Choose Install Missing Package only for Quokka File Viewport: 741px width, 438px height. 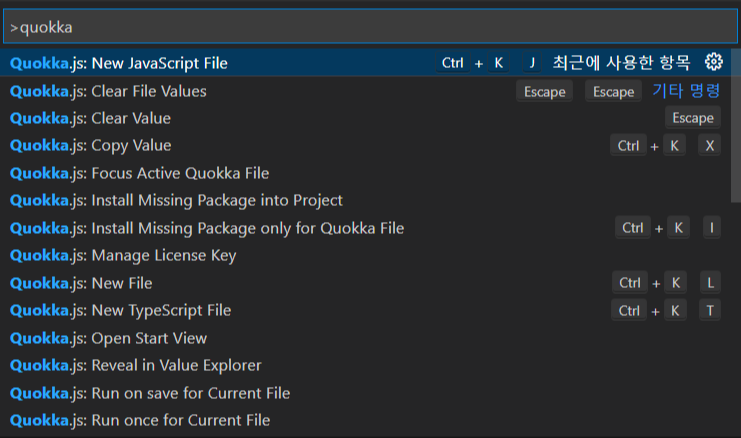365,228
